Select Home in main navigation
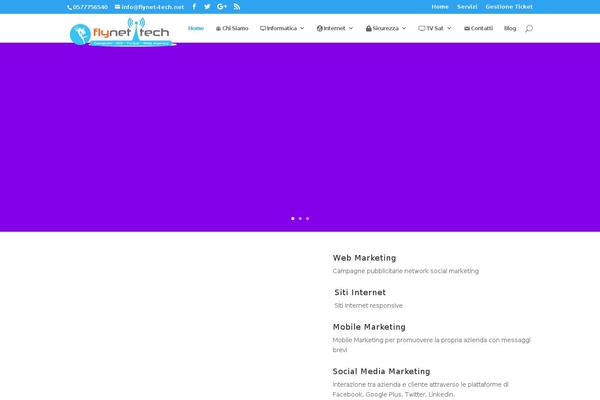600x400 pixels. click(x=196, y=28)
